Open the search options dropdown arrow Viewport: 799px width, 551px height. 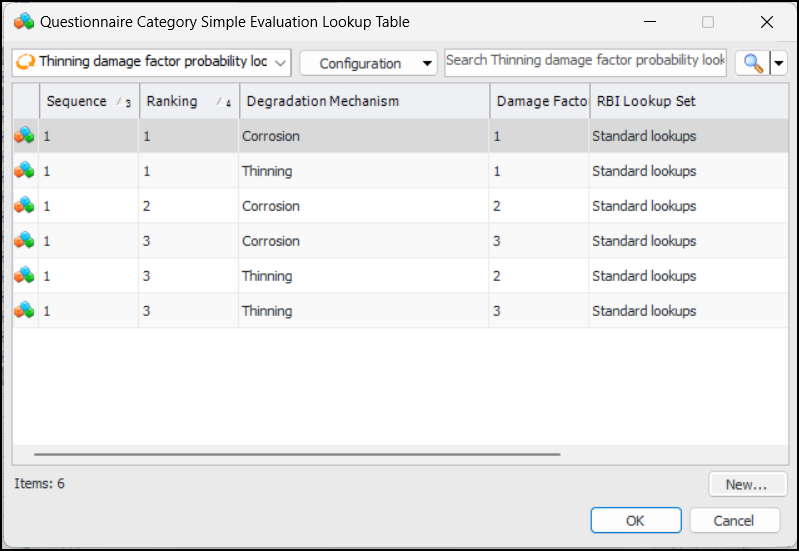779,63
